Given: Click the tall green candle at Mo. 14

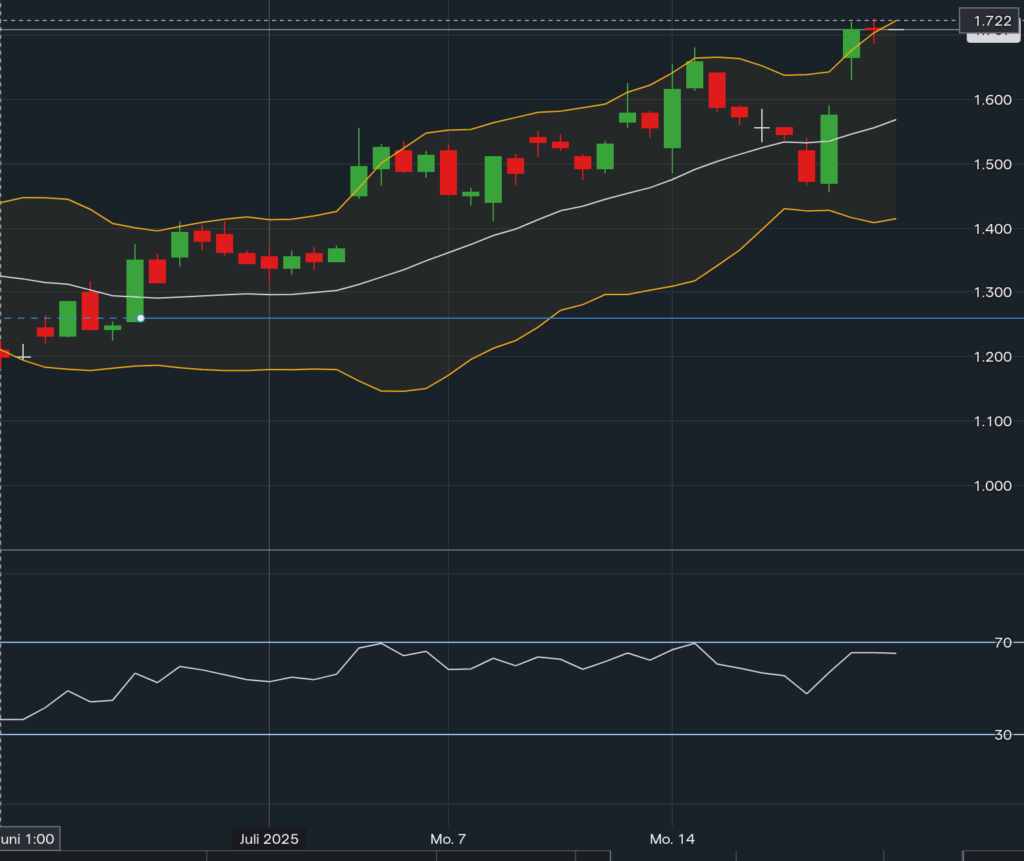Looking at the screenshot, I should [x=672, y=118].
